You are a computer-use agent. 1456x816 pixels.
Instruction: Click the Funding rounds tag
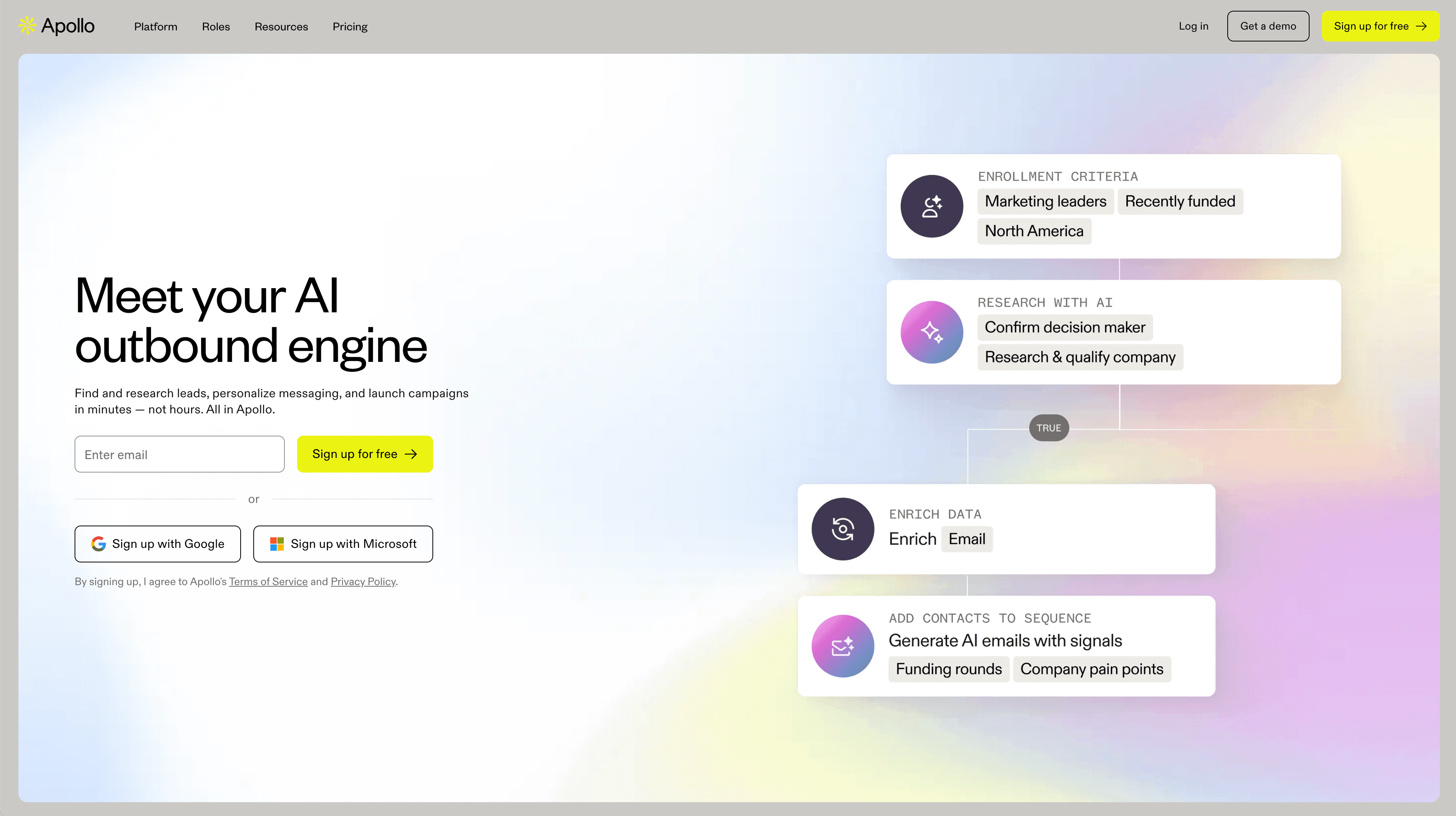(948, 669)
